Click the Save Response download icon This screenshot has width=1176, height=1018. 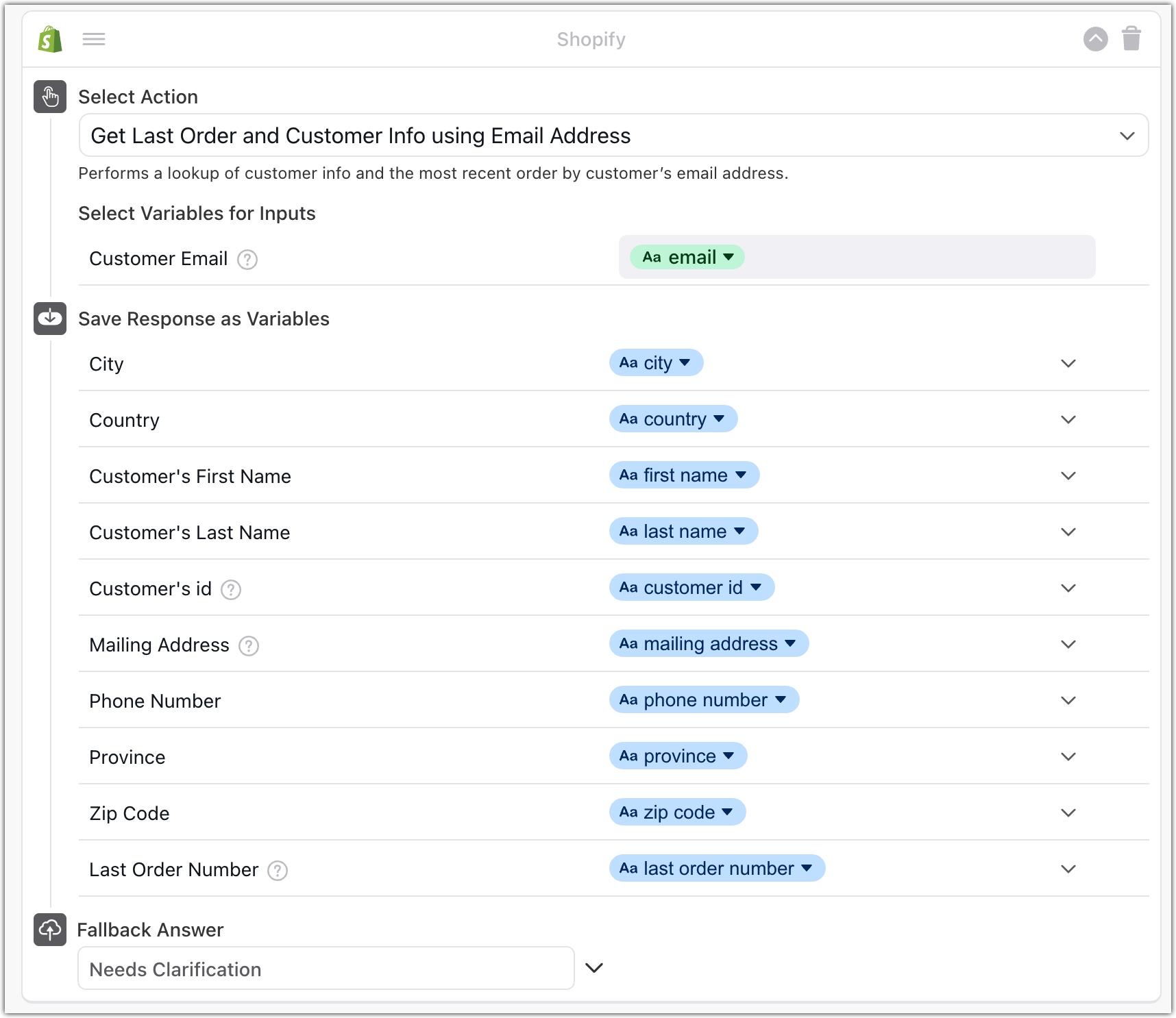(50, 319)
